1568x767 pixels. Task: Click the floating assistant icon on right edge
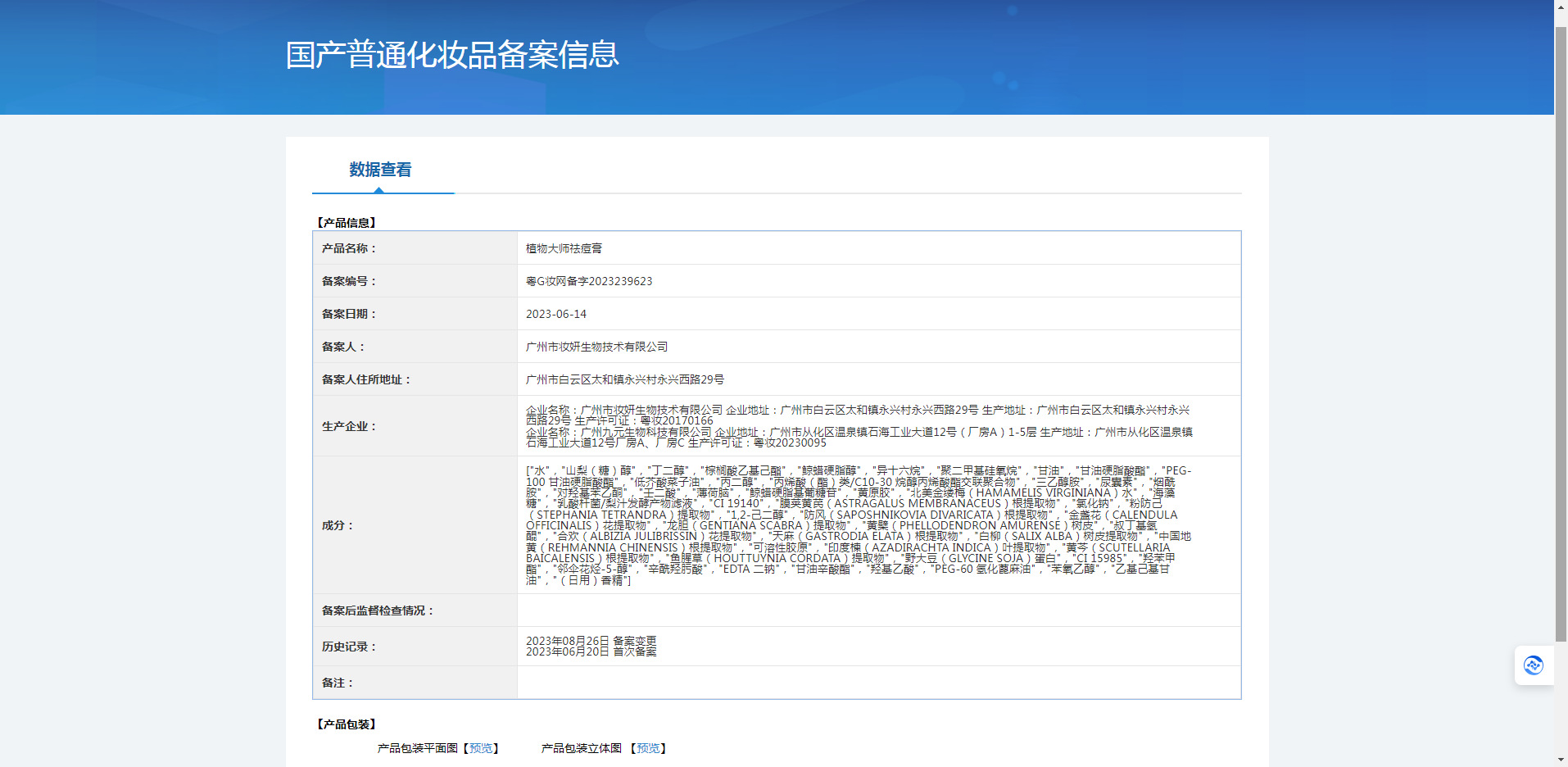click(x=1533, y=665)
